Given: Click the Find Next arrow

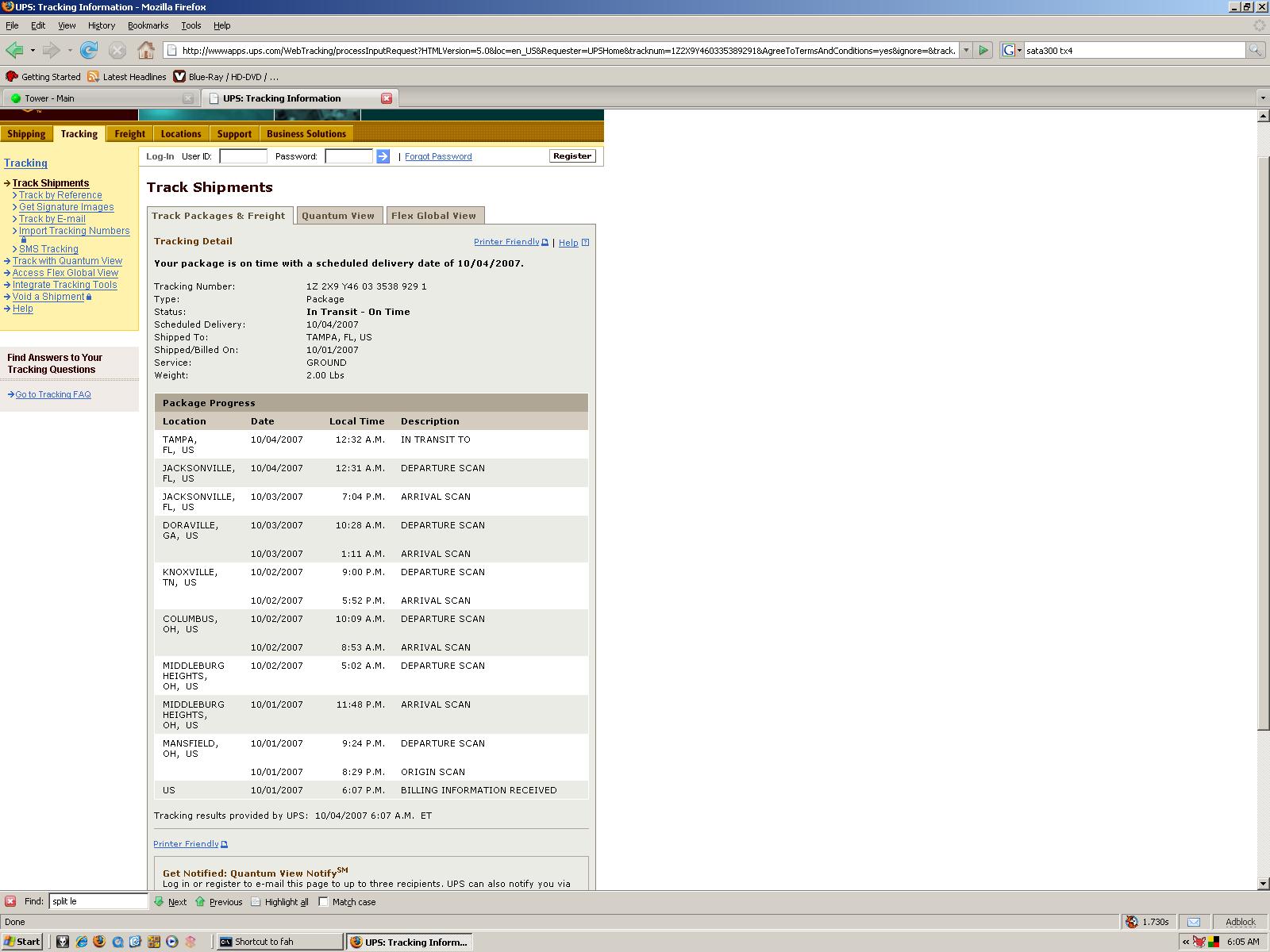Looking at the screenshot, I should pos(170,902).
